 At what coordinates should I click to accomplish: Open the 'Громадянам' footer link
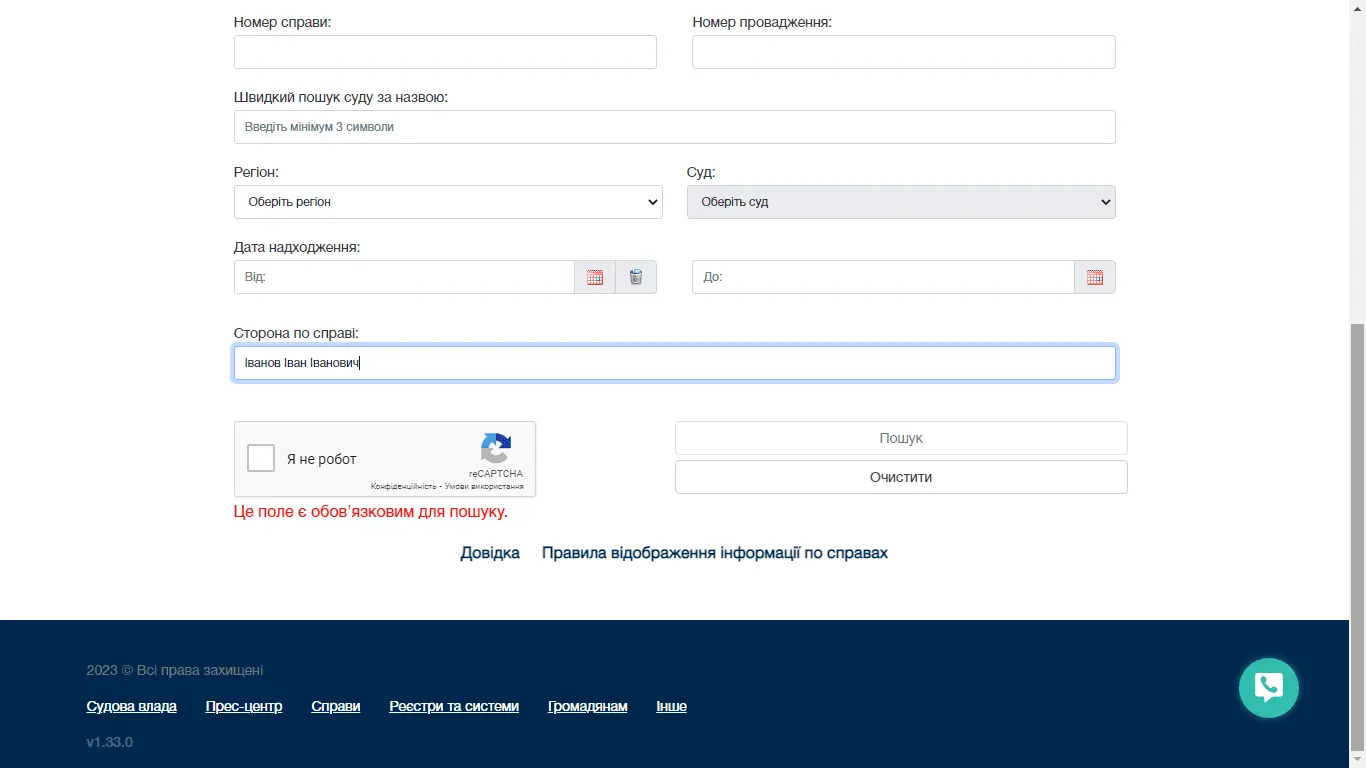(x=588, y=706)
